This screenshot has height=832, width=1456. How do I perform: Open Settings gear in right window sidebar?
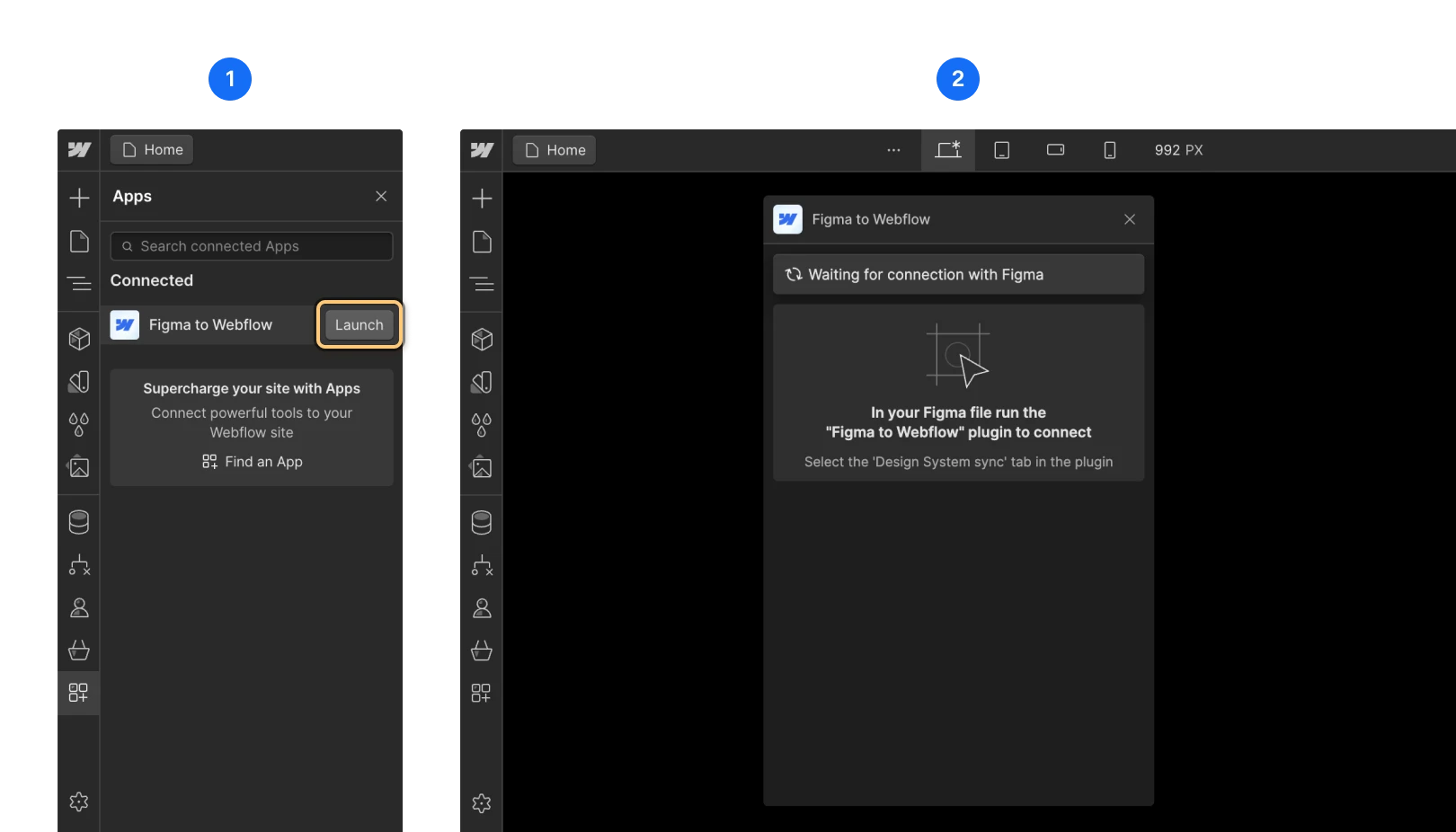[x=482, y=802]
